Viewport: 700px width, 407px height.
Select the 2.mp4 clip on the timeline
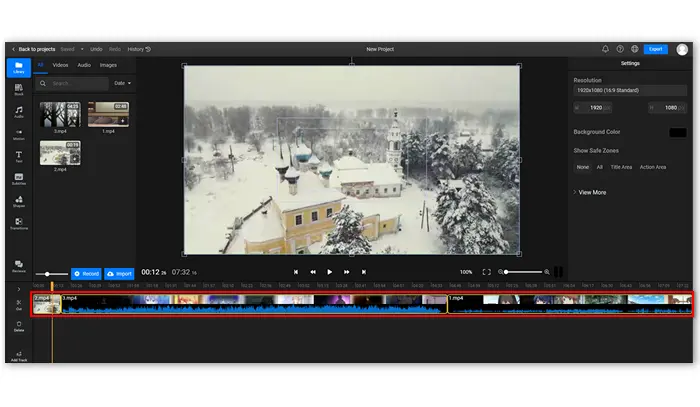pyautogui.click(x=46, y=304)
